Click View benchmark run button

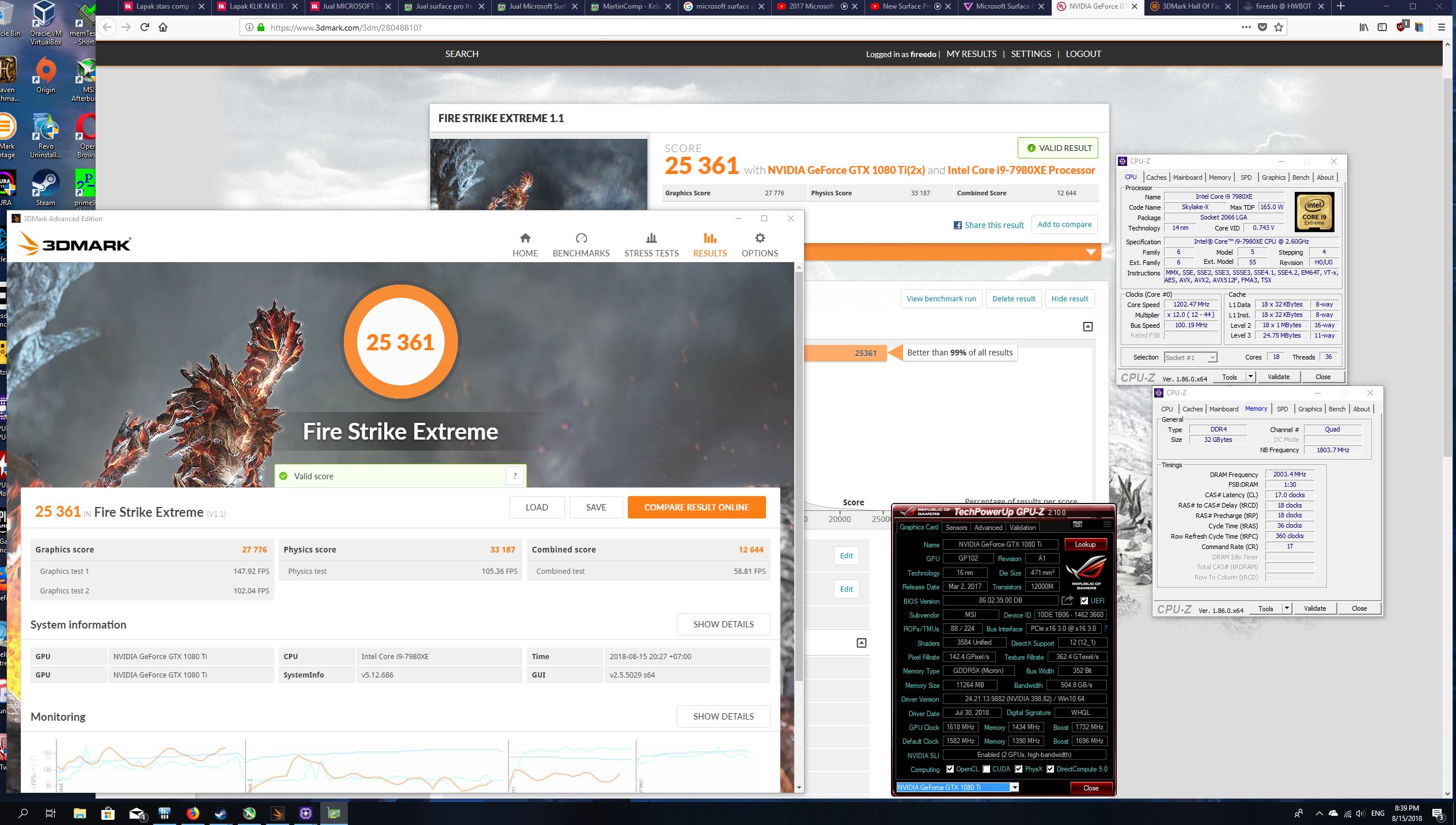pos(941,298)
